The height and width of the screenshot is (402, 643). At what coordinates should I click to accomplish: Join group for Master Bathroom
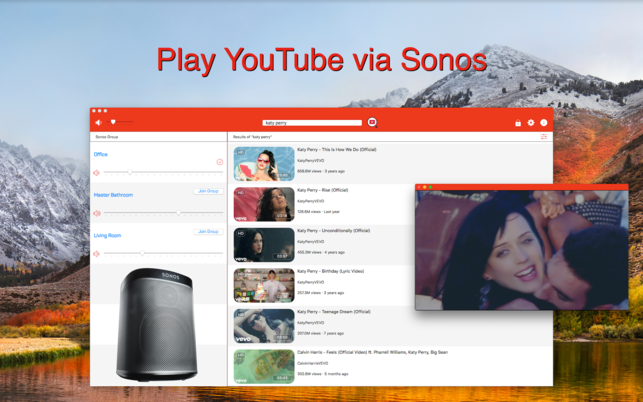(208, 191)
